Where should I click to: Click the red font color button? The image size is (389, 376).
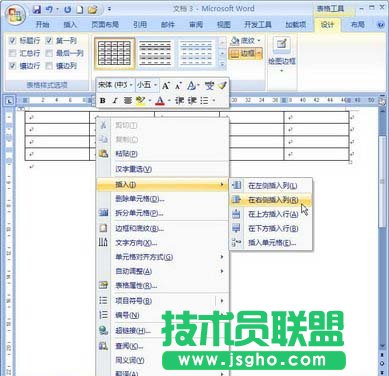[x=160, y=100]
